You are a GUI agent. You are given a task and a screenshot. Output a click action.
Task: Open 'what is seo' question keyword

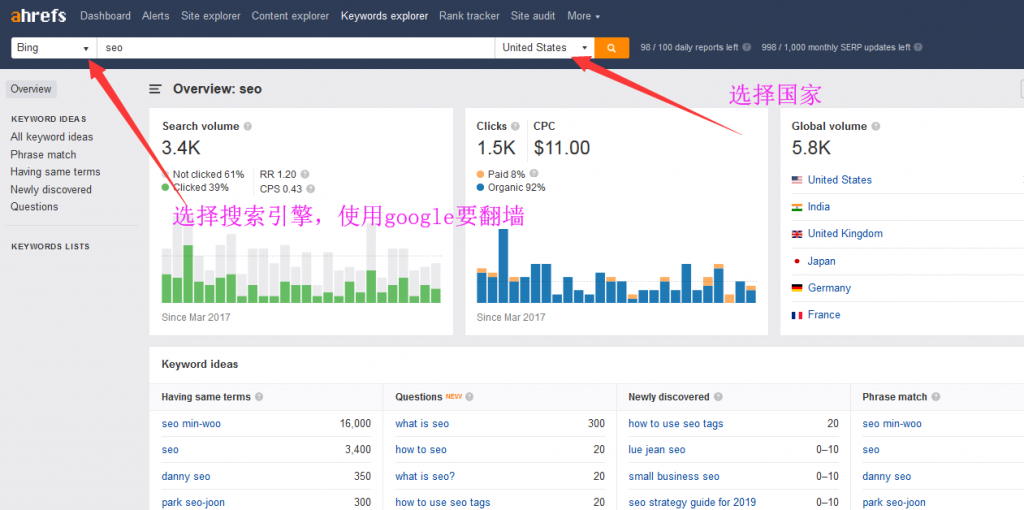pyautogui.click(x=422, y=424)
